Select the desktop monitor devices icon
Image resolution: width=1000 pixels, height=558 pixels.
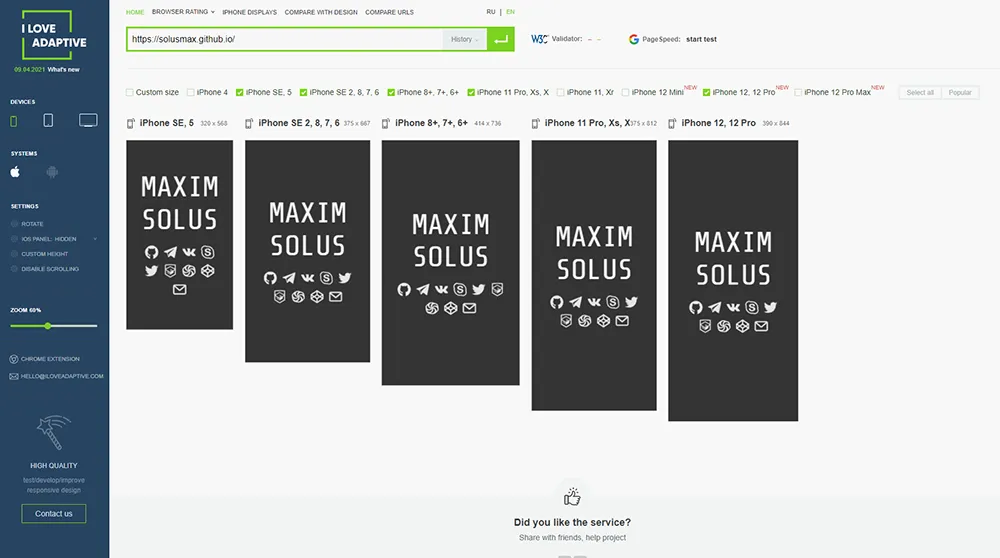[88, 120]
